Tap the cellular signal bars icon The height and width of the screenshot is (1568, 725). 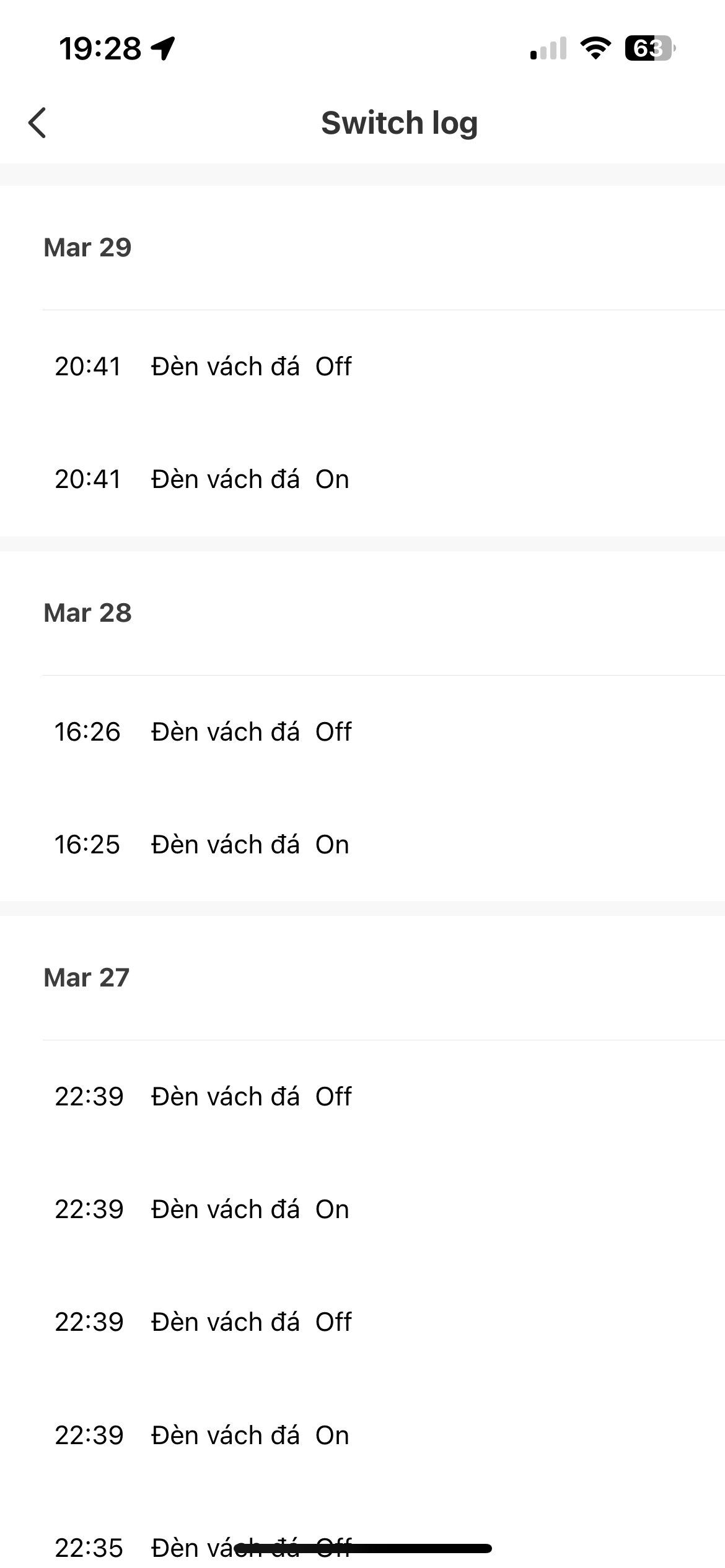click(548, 48)
